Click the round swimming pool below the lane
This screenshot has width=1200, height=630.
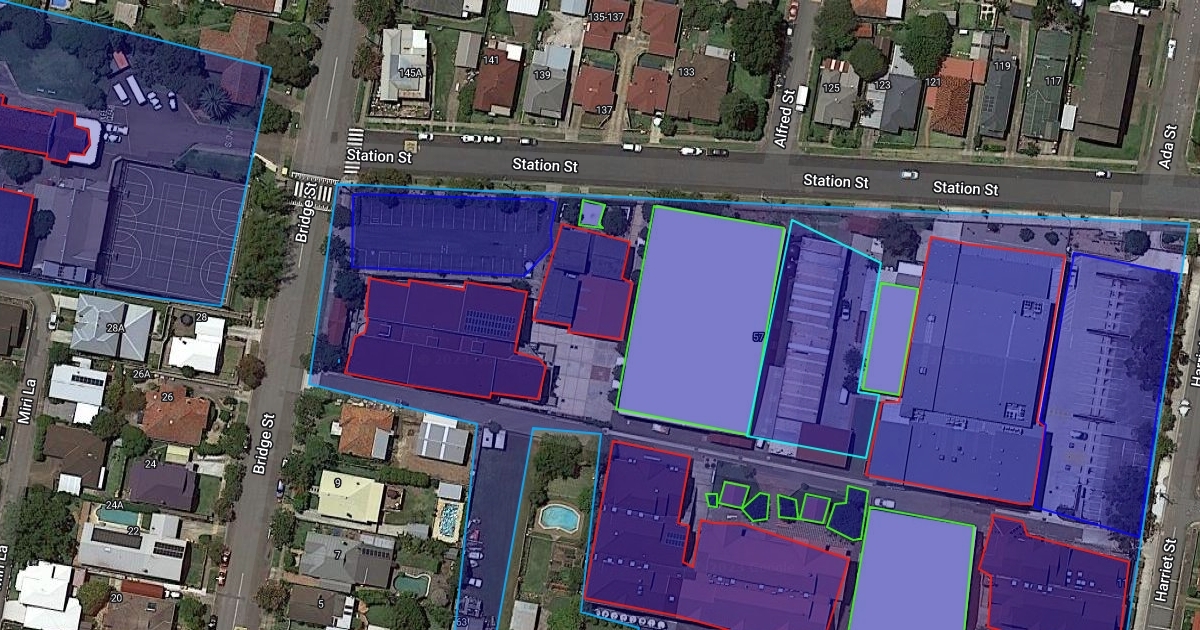pyautogui.click(x=558, y=517)
